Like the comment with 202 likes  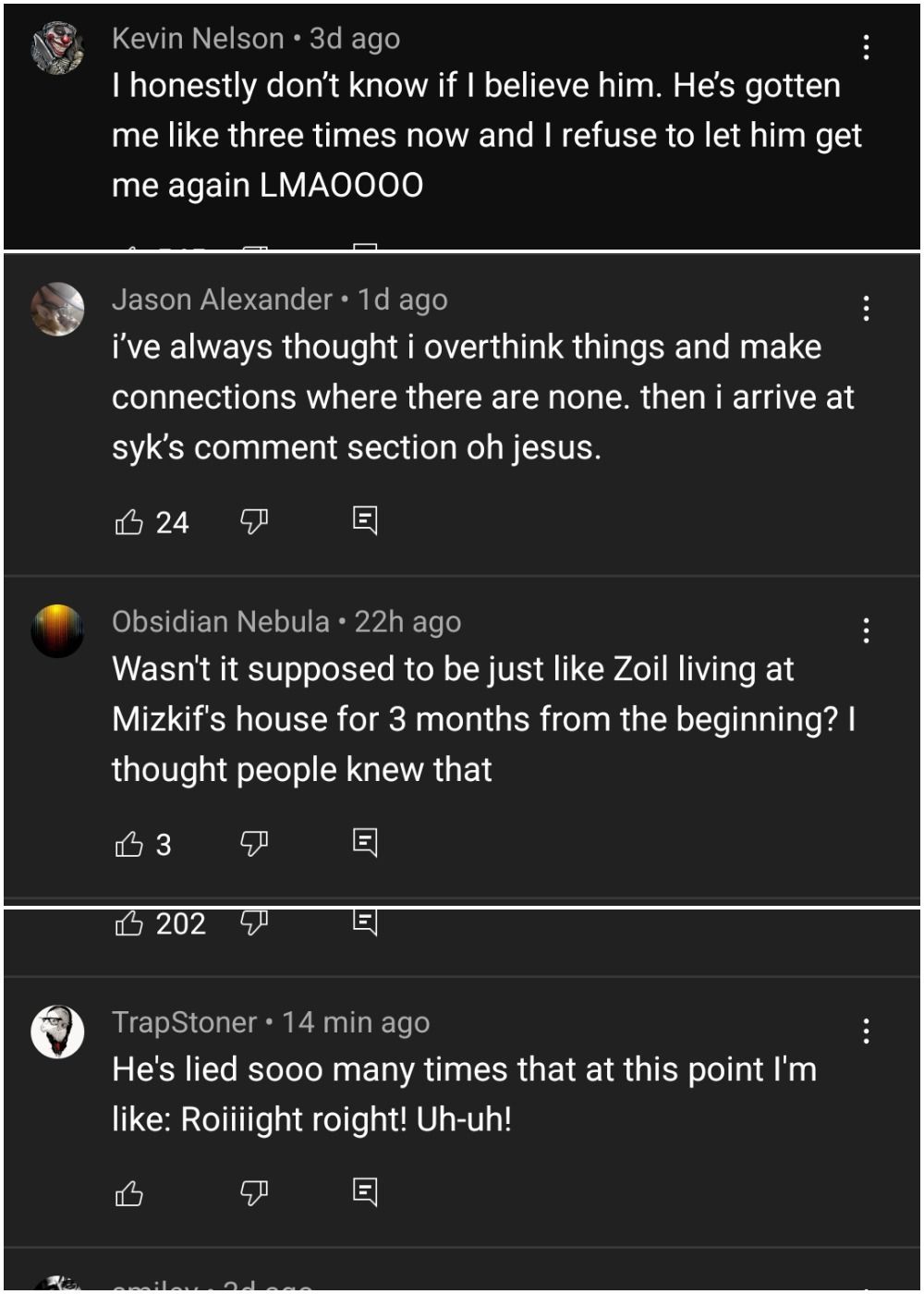129,922
